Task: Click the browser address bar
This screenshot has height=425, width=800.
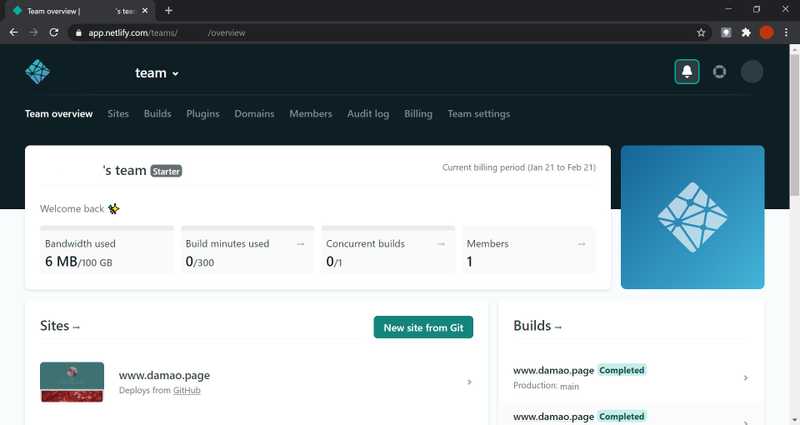Action: click(x=390, y=33)
